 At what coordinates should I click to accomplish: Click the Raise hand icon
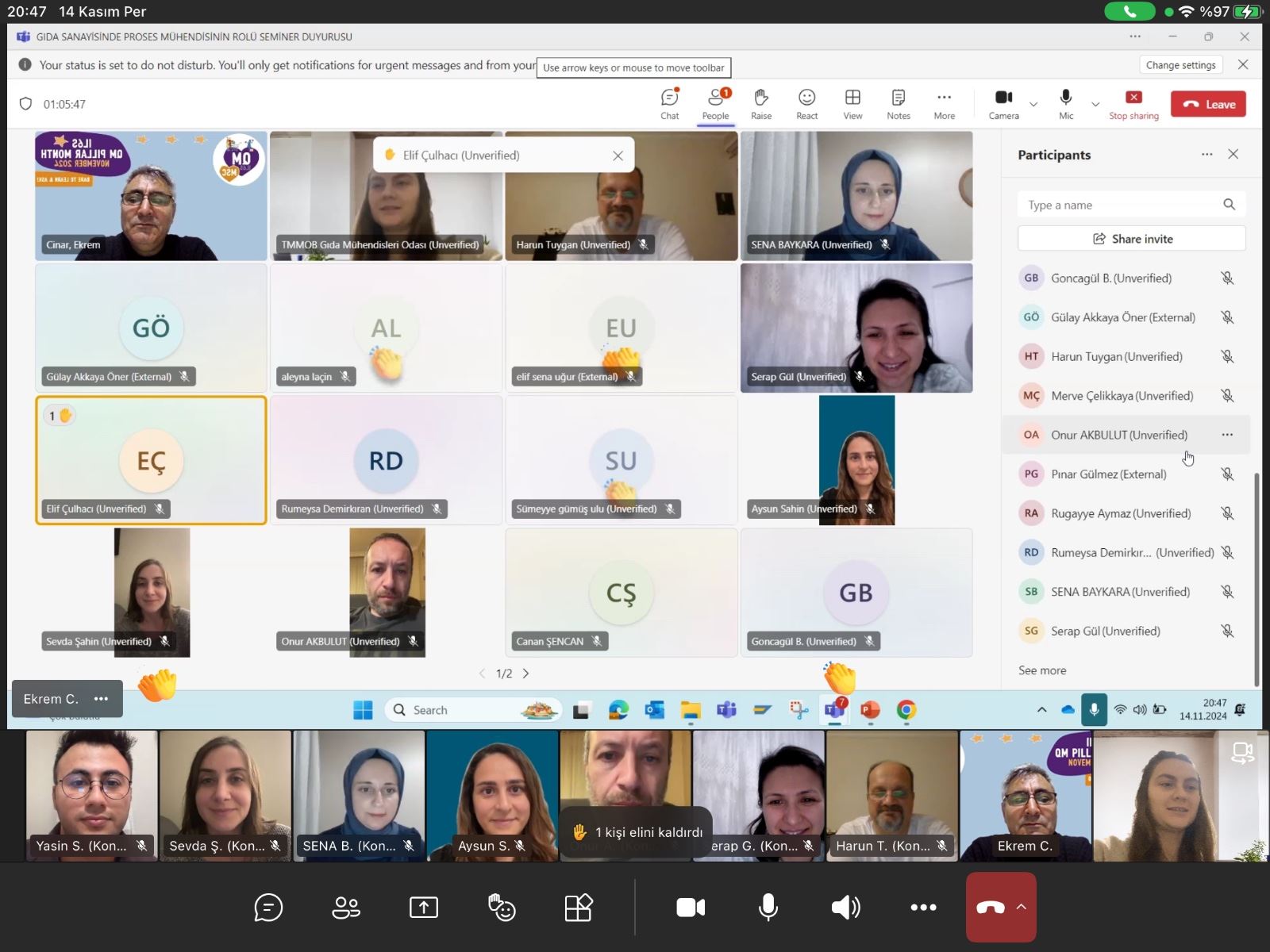pos(760,103)
